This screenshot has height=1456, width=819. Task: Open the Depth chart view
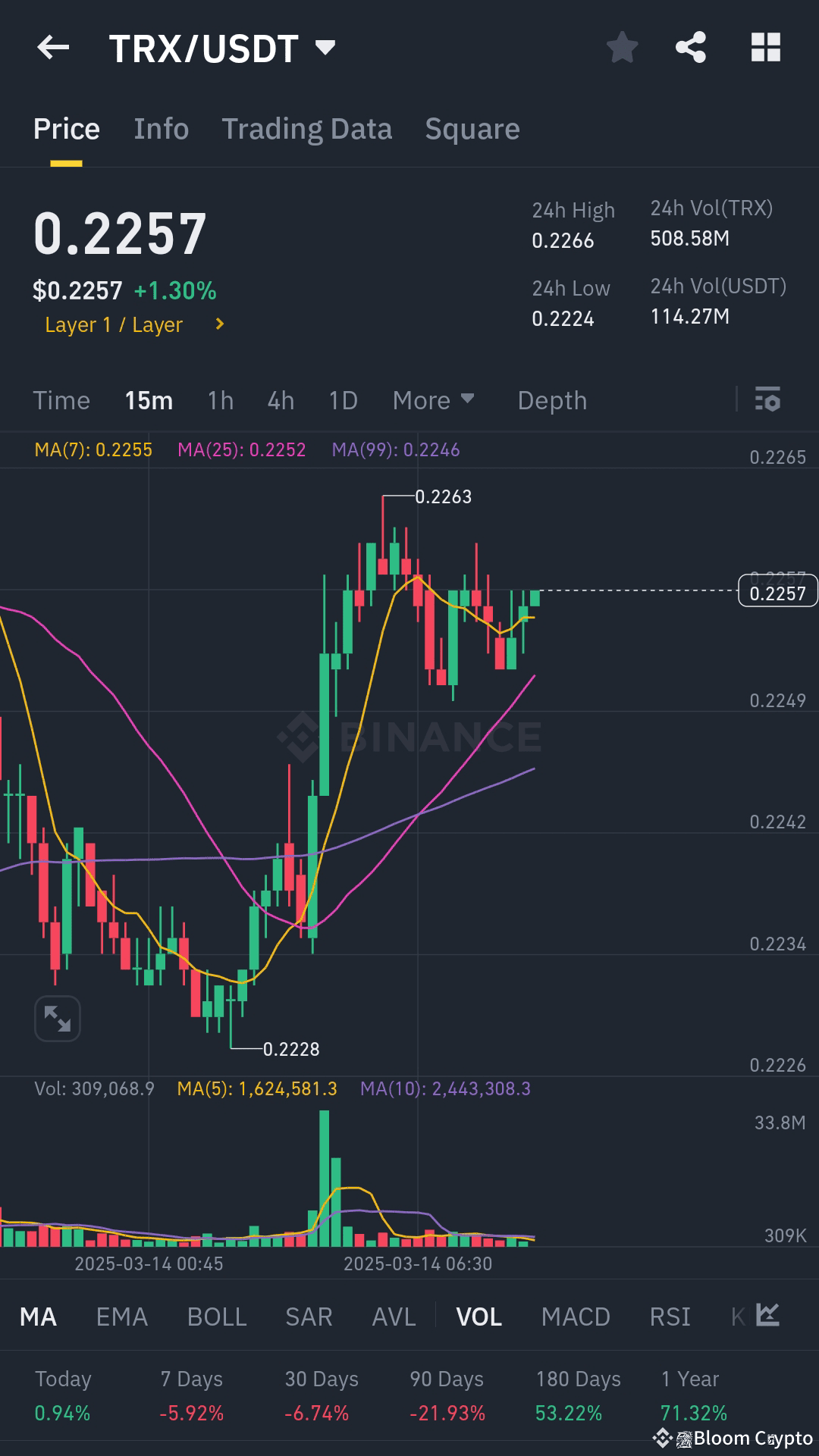(552, 400)
